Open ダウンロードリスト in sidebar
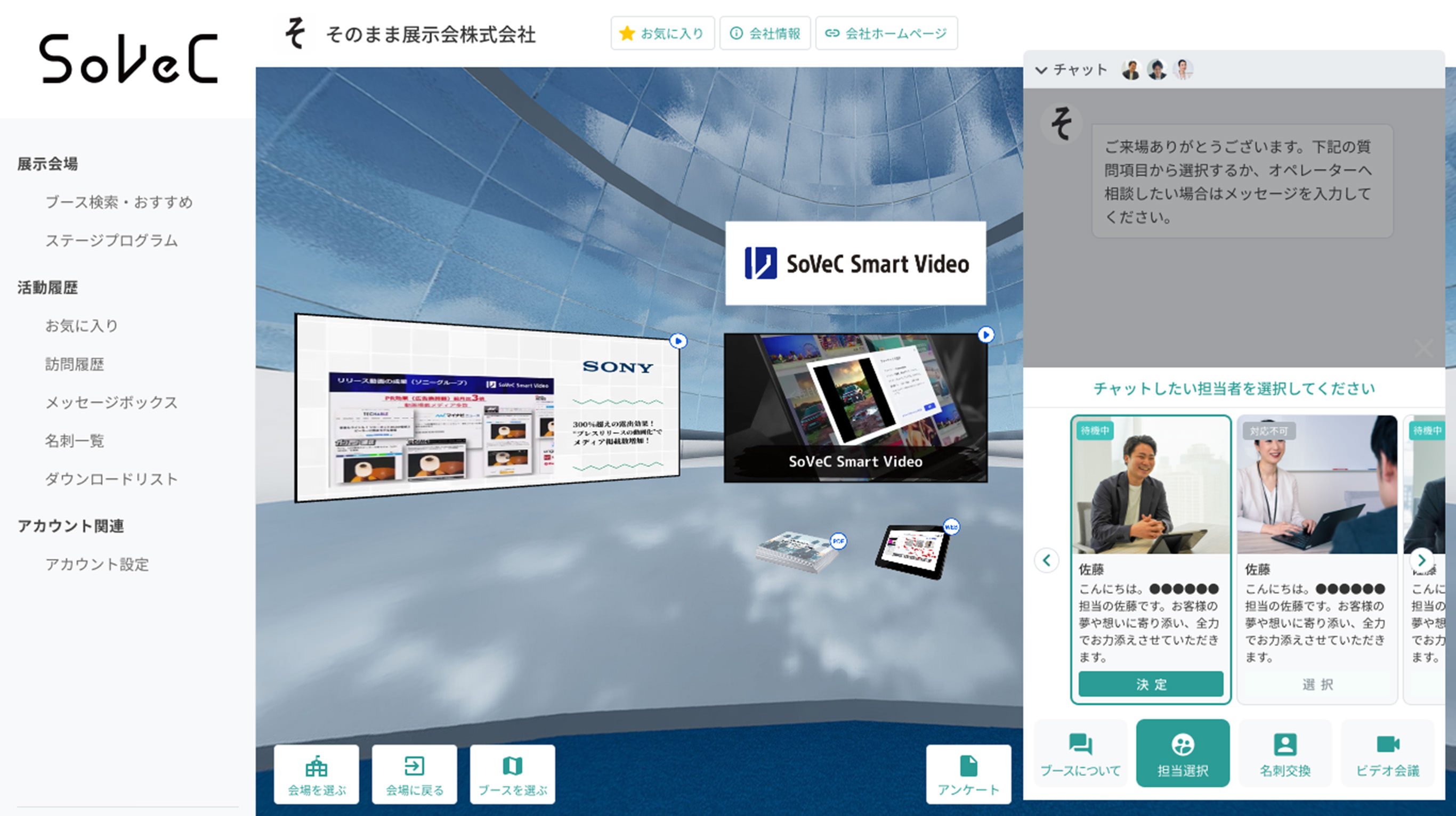 click(x=112, y=479)
